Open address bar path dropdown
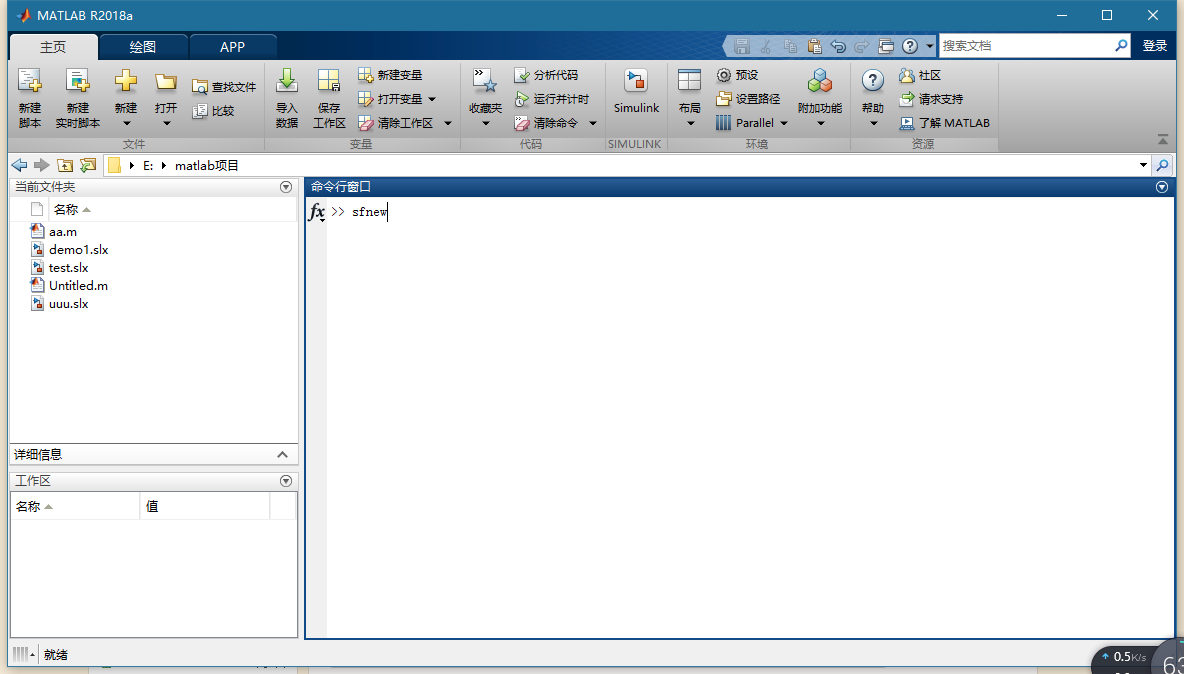This screenshot has width=1184, height=674. 1143,165
